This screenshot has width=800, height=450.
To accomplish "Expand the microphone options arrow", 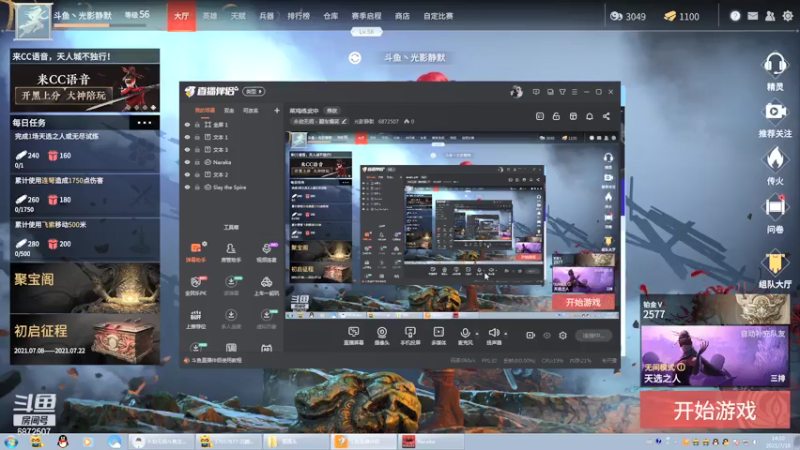I will [478, 334].
